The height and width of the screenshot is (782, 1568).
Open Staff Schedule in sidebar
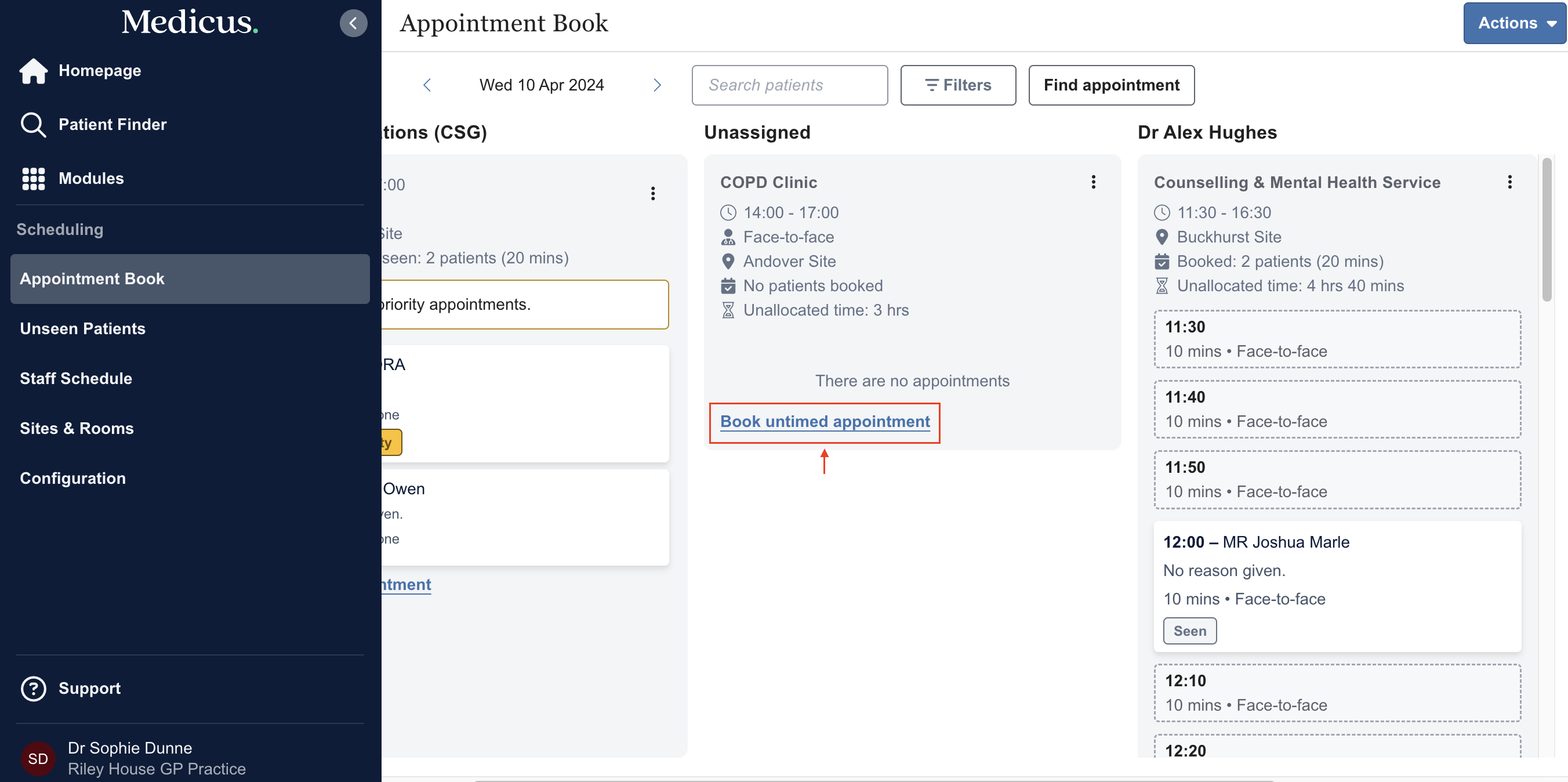[76, 378]
